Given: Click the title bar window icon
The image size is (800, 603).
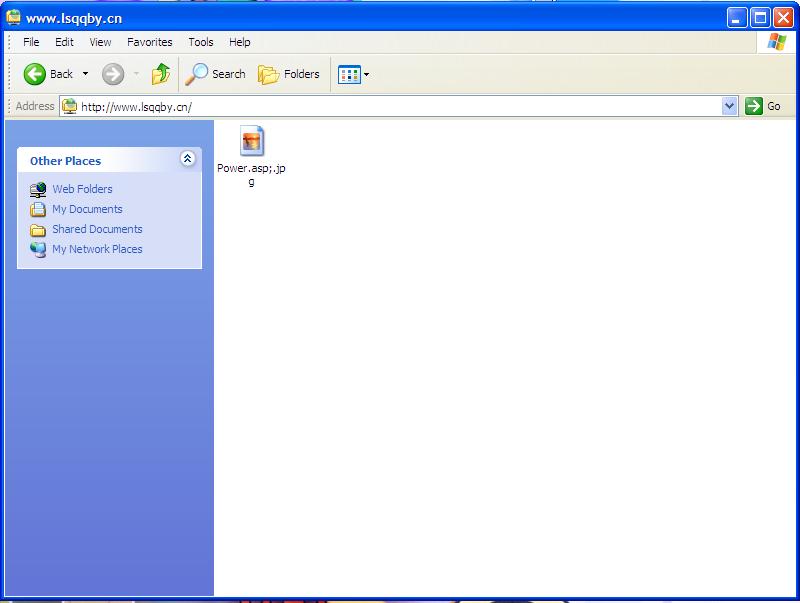Looking at the screenshot, I should pyautogui.click(x=14, y=17).
